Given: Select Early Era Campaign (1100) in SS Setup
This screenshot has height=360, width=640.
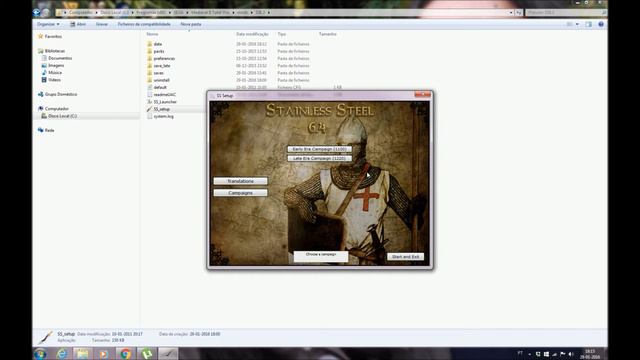Looking at the screenshot, I should tap(319, 149).
